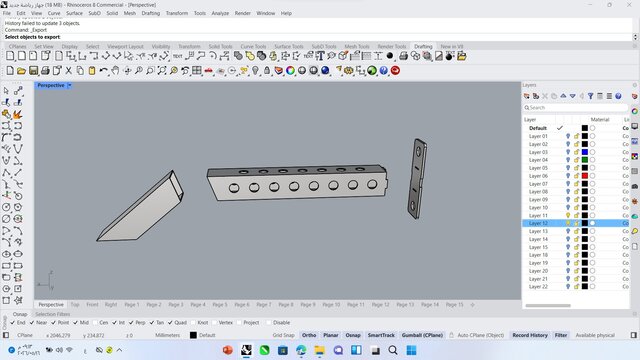The width and height of the screenshot is (640, 360).
Task: Click the Print icon in standard toolbar
Action: pos(45,71)
